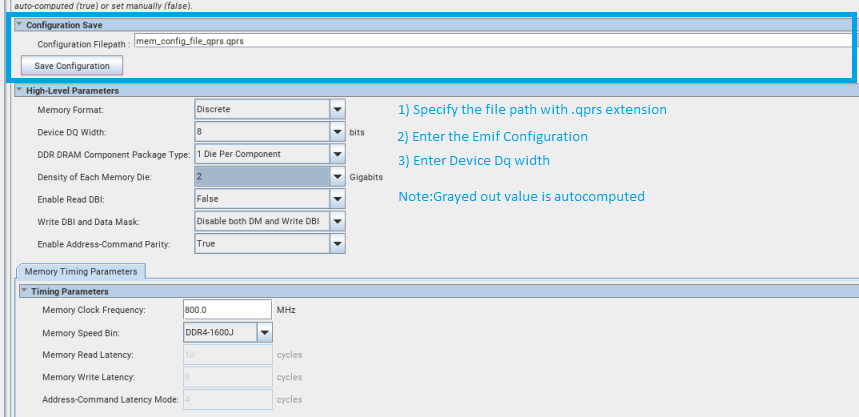This screenshot has width=859, height=417.
Task: Click the Memory Read Latency field
Action: point(227,355)
